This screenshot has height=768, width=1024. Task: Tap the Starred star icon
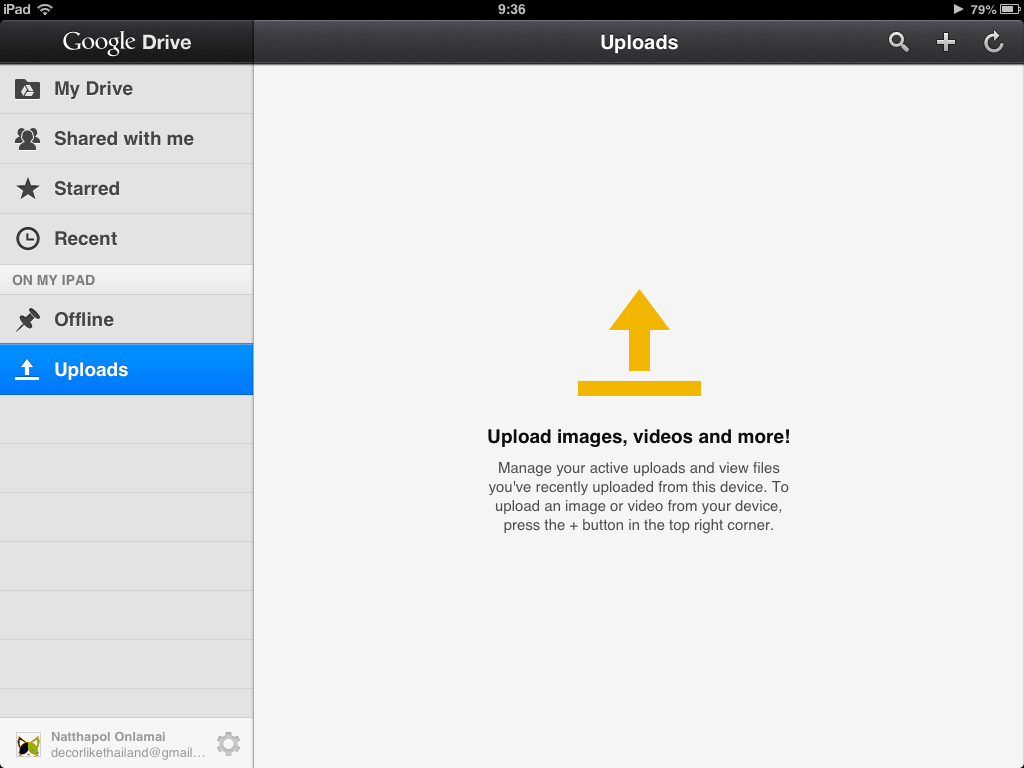27,189
